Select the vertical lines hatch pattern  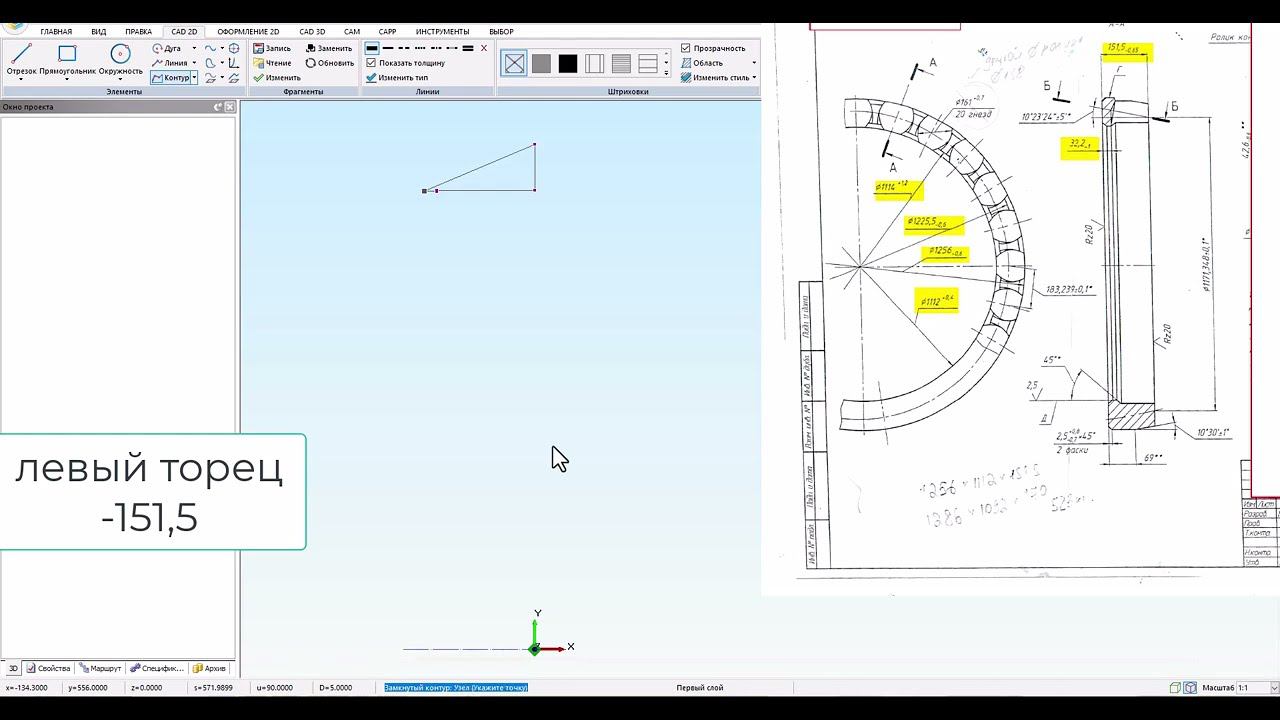(595, 64)
